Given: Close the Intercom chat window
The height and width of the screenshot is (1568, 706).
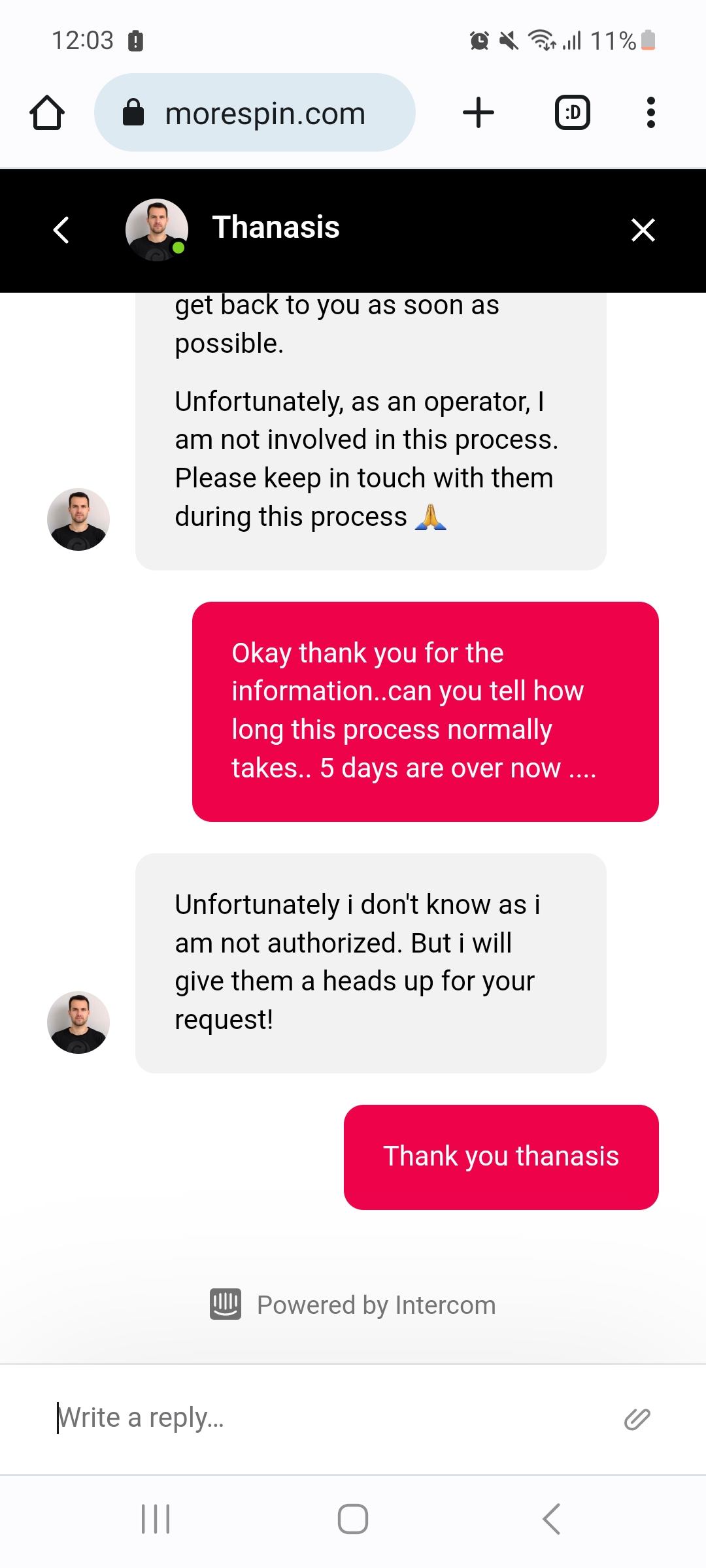Looking at the screenshot, I should coord(643,230).
